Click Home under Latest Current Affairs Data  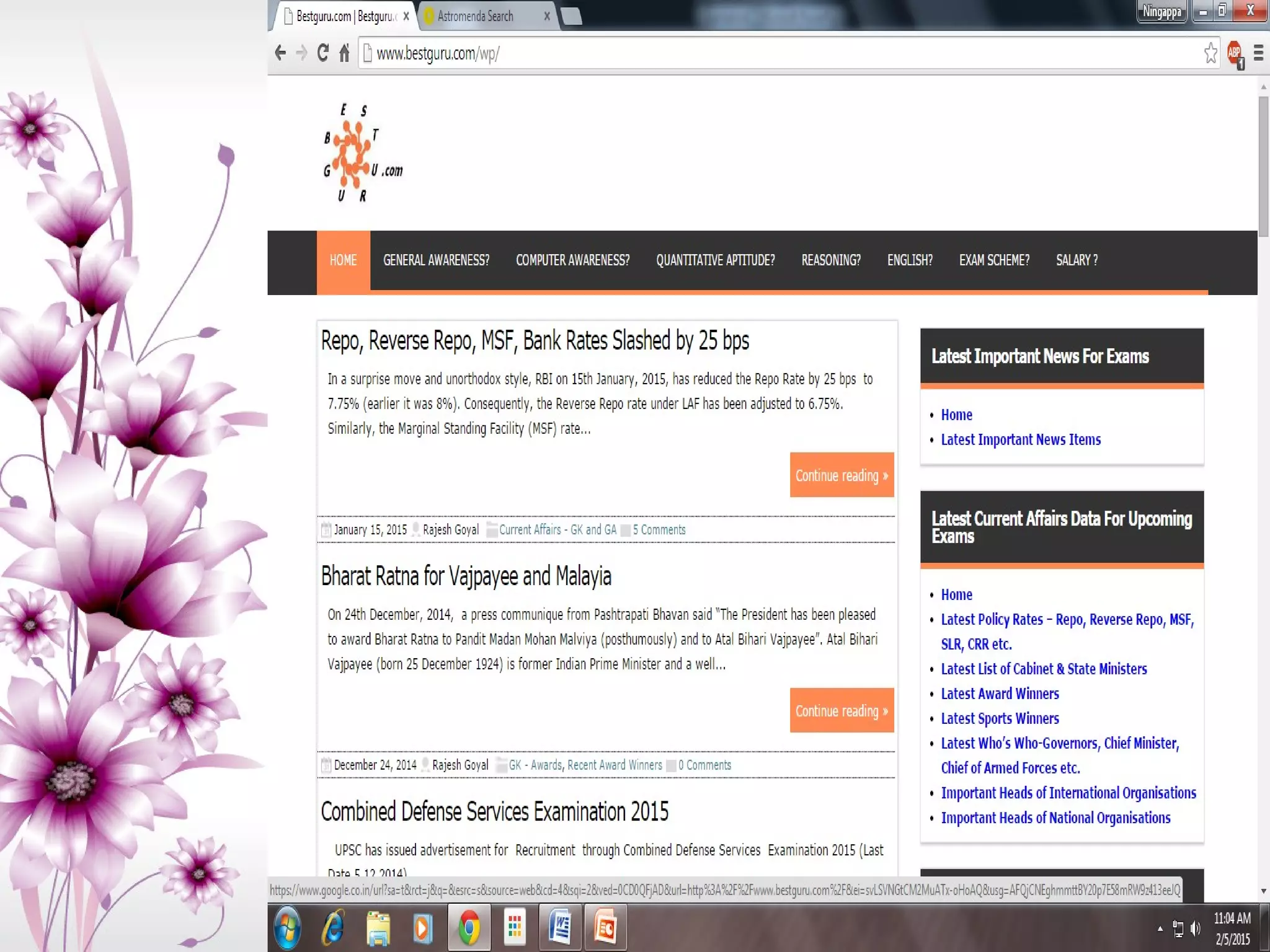pyautogui.click(x=957, y=595)
